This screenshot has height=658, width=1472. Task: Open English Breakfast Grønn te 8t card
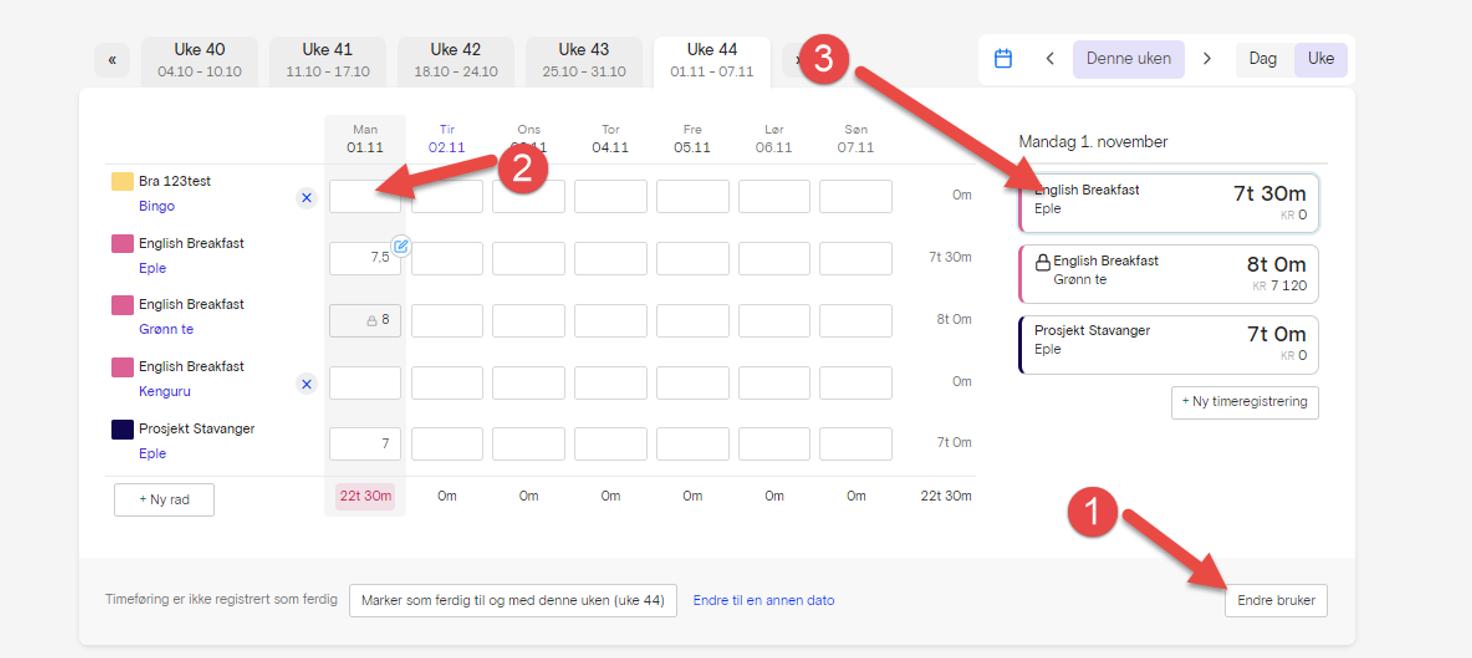(x=1168, y=274)
